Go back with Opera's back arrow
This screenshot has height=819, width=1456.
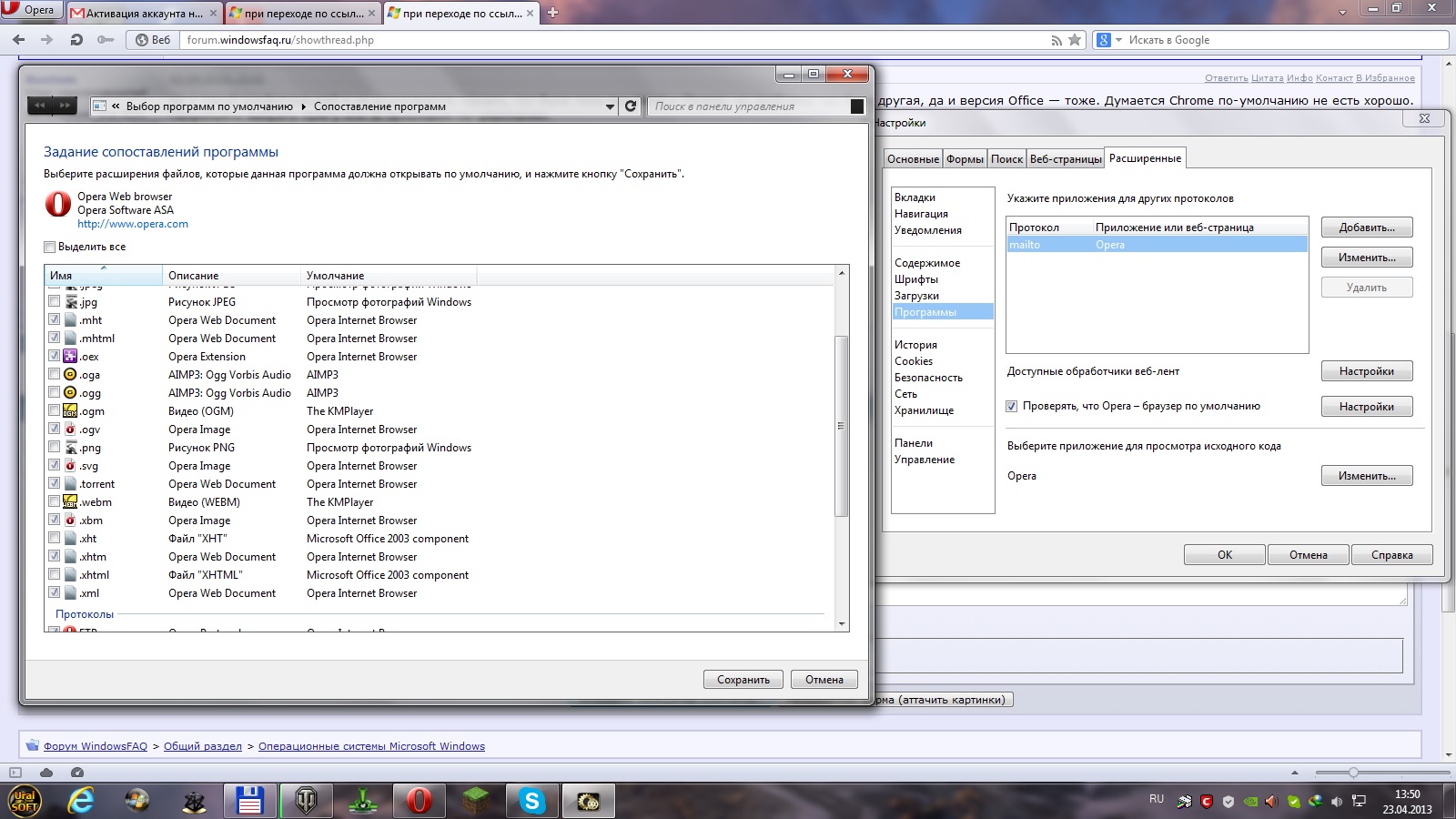coord(18,40)
